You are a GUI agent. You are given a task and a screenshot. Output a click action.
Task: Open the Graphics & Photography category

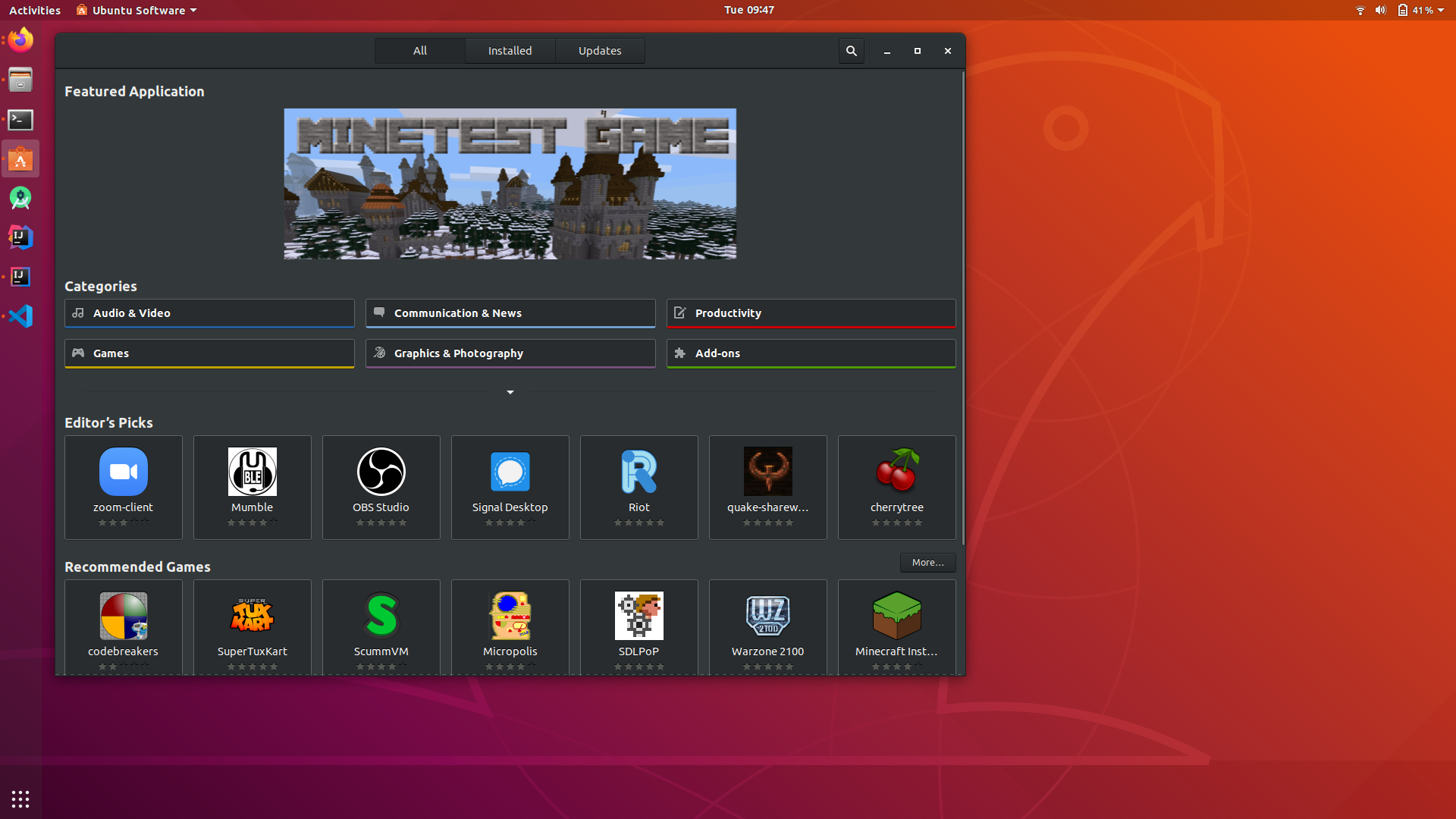click(x=510, y=353)
